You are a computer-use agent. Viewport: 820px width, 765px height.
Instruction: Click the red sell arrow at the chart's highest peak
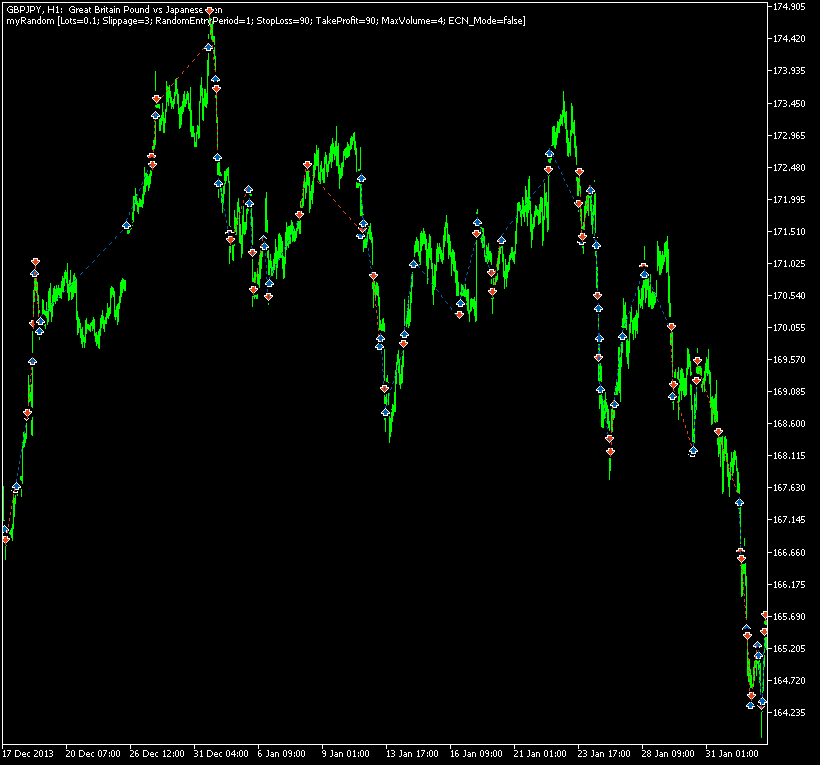point(209,10)
